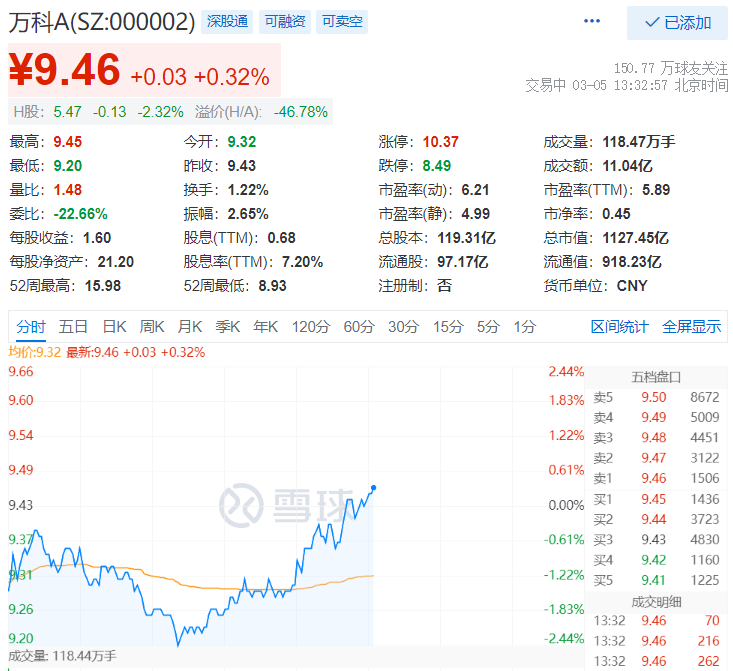This screenshot has width=733, height=671.
Task: Click the 成交额 value 11.04亿
Action: coord(627,166)
